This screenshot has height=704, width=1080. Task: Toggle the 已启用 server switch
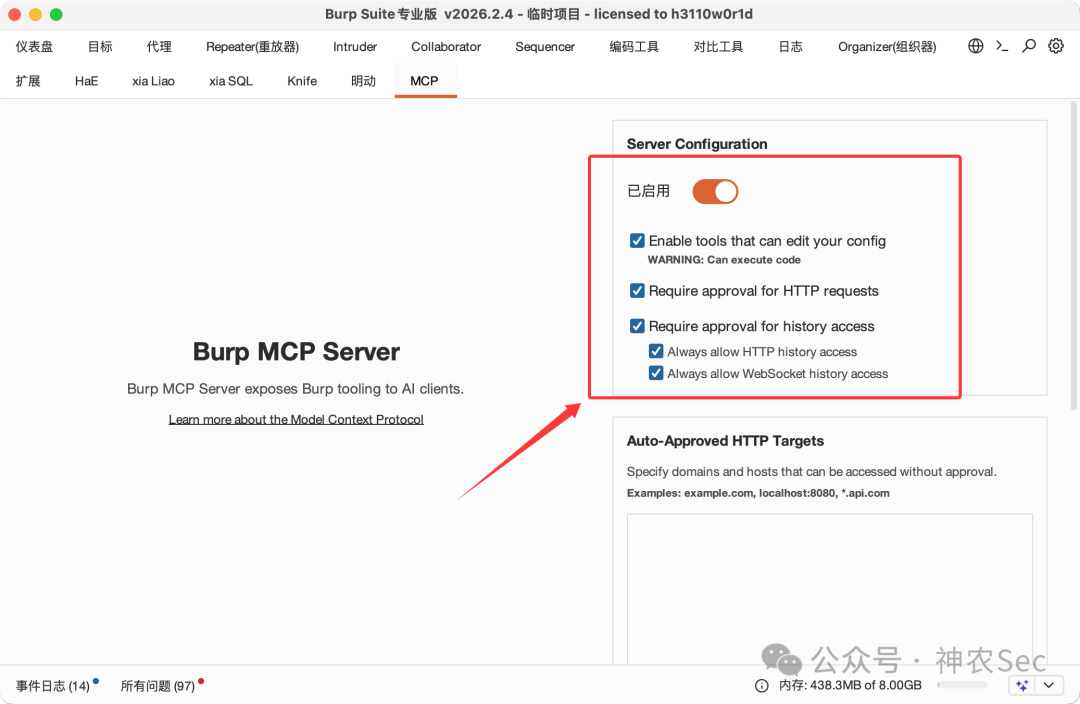click(x=715, y=191)
